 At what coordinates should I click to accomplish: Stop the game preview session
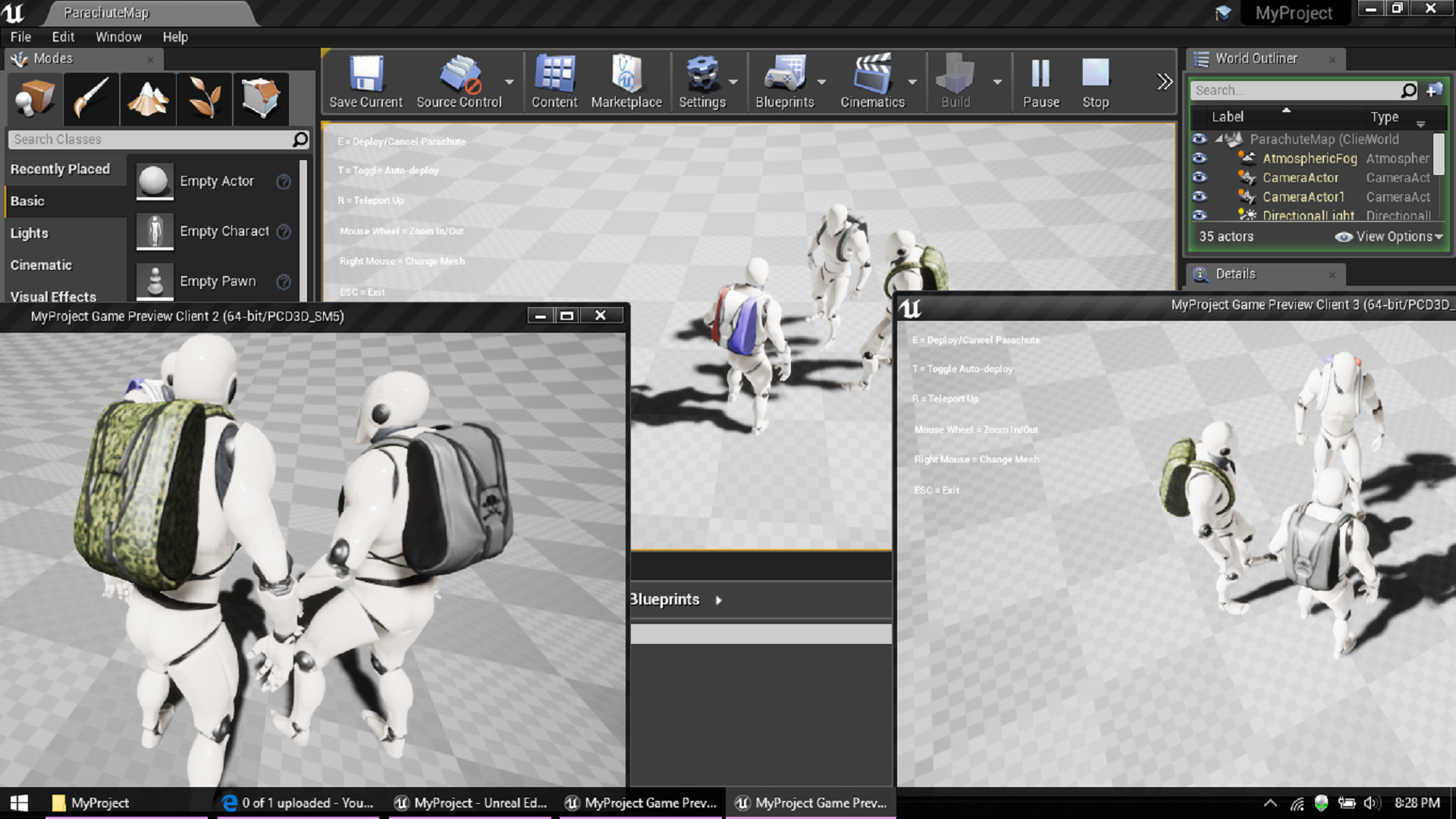1095,81
